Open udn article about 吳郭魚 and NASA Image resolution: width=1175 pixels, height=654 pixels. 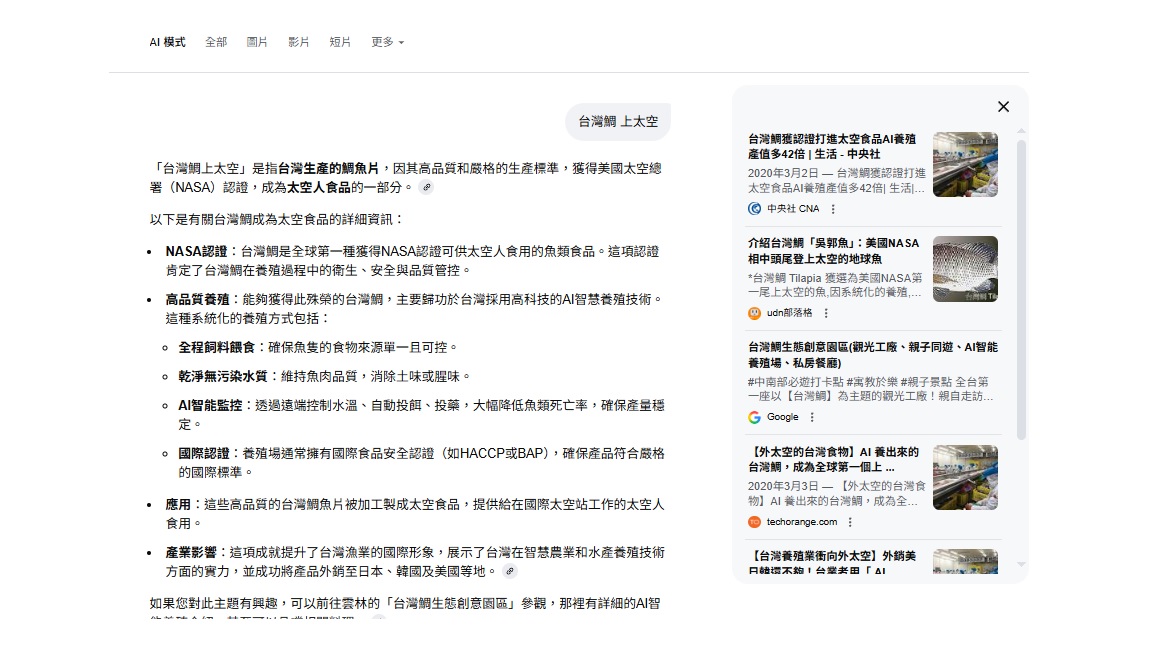click(x=832, y=251)
